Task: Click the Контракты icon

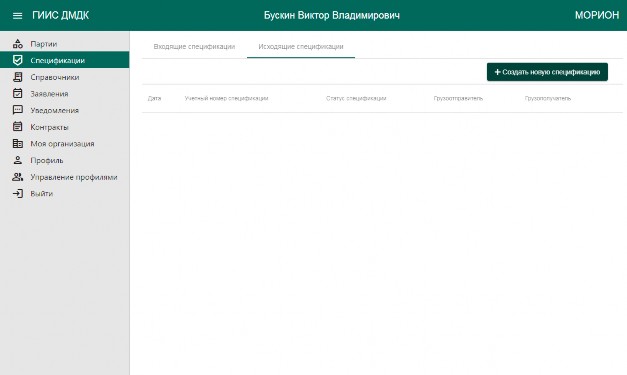Action: [x=18, y=127]
